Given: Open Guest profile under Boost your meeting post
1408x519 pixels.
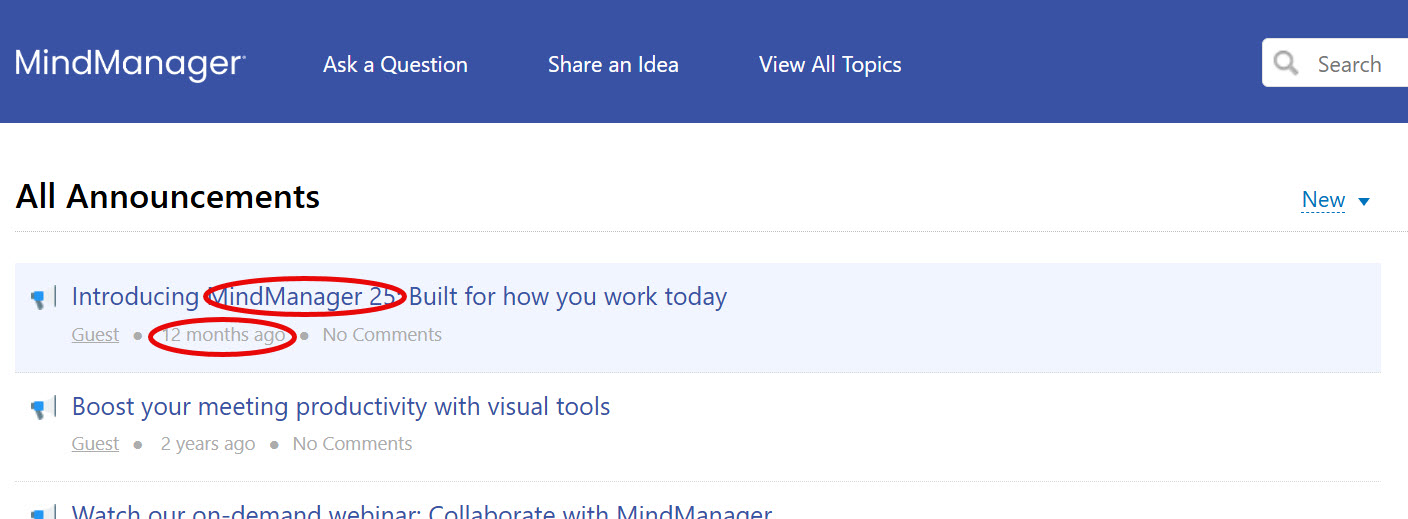Looking at the screenshot, I should point(95,444).
